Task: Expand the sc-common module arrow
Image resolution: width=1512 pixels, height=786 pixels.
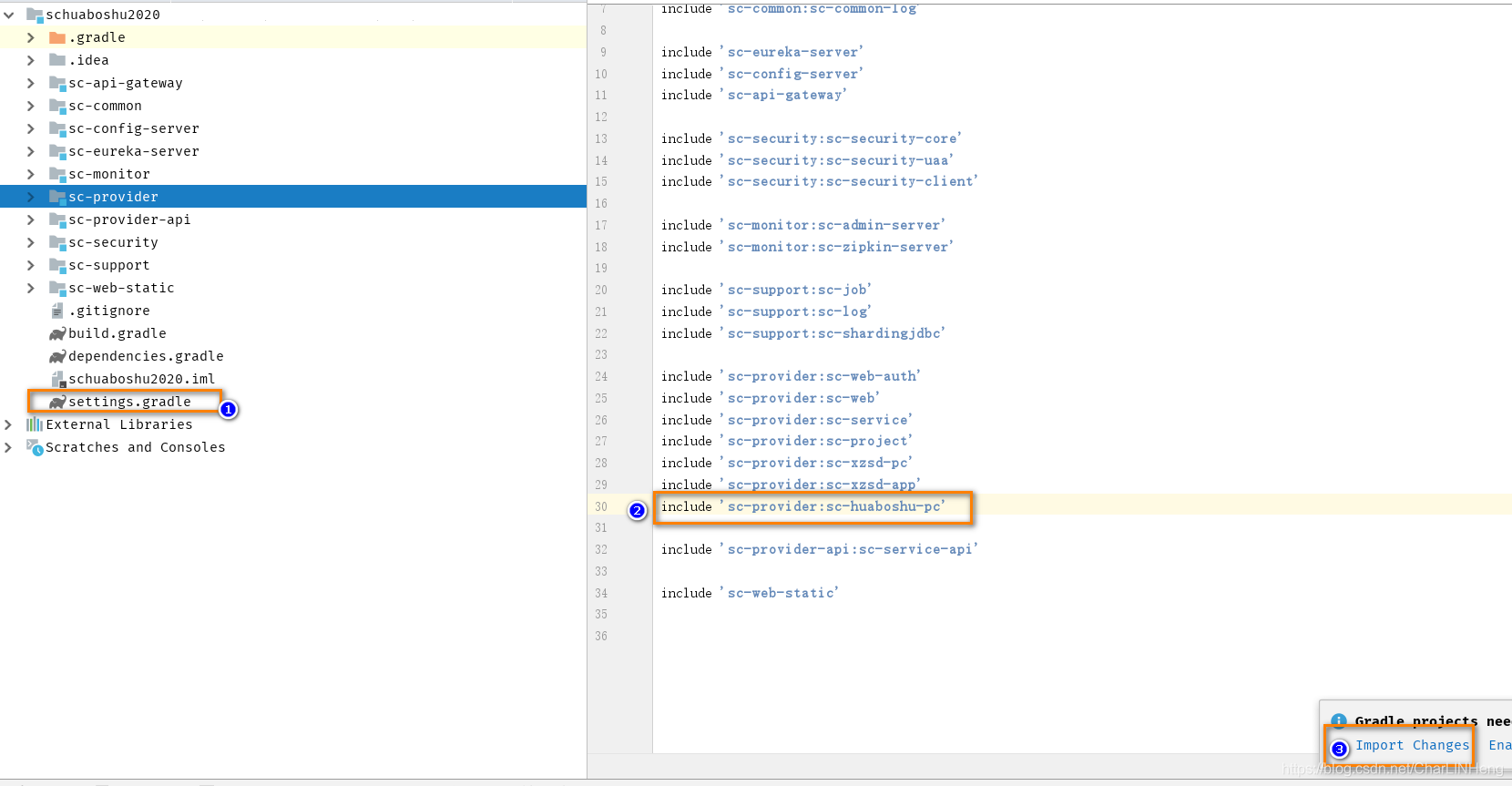Action: (x=31, y=106)
